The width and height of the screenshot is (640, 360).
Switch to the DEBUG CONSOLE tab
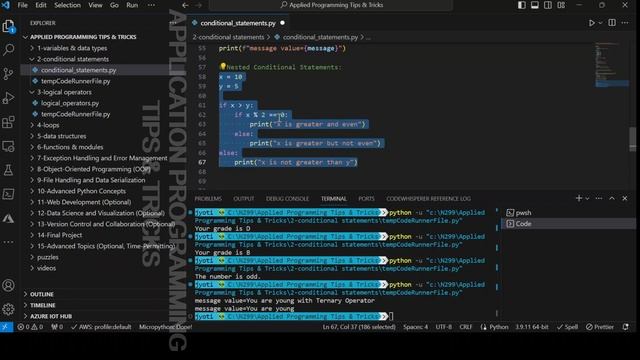[x=287, y=199]
